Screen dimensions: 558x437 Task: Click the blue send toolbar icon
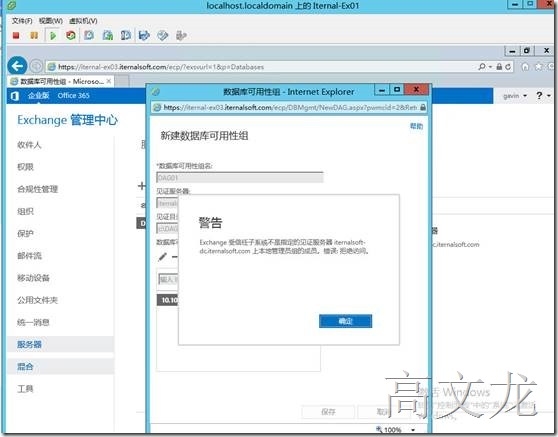point(144,35)
